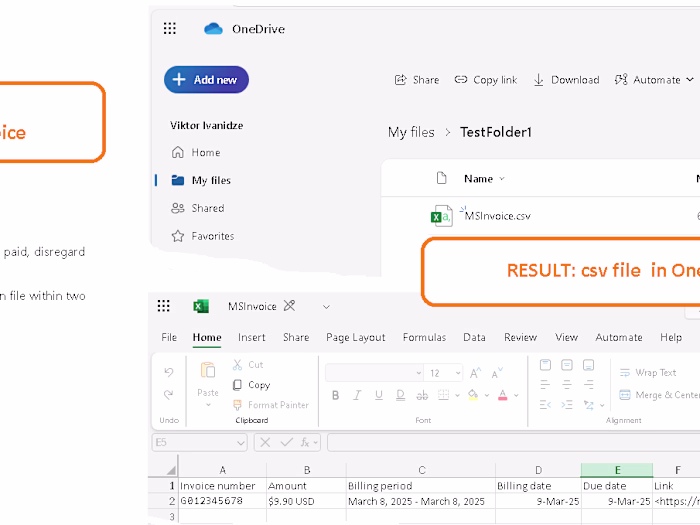Click the Undo arrow icon
Screen dimensions: 700x525
click(x=168, y=372)
